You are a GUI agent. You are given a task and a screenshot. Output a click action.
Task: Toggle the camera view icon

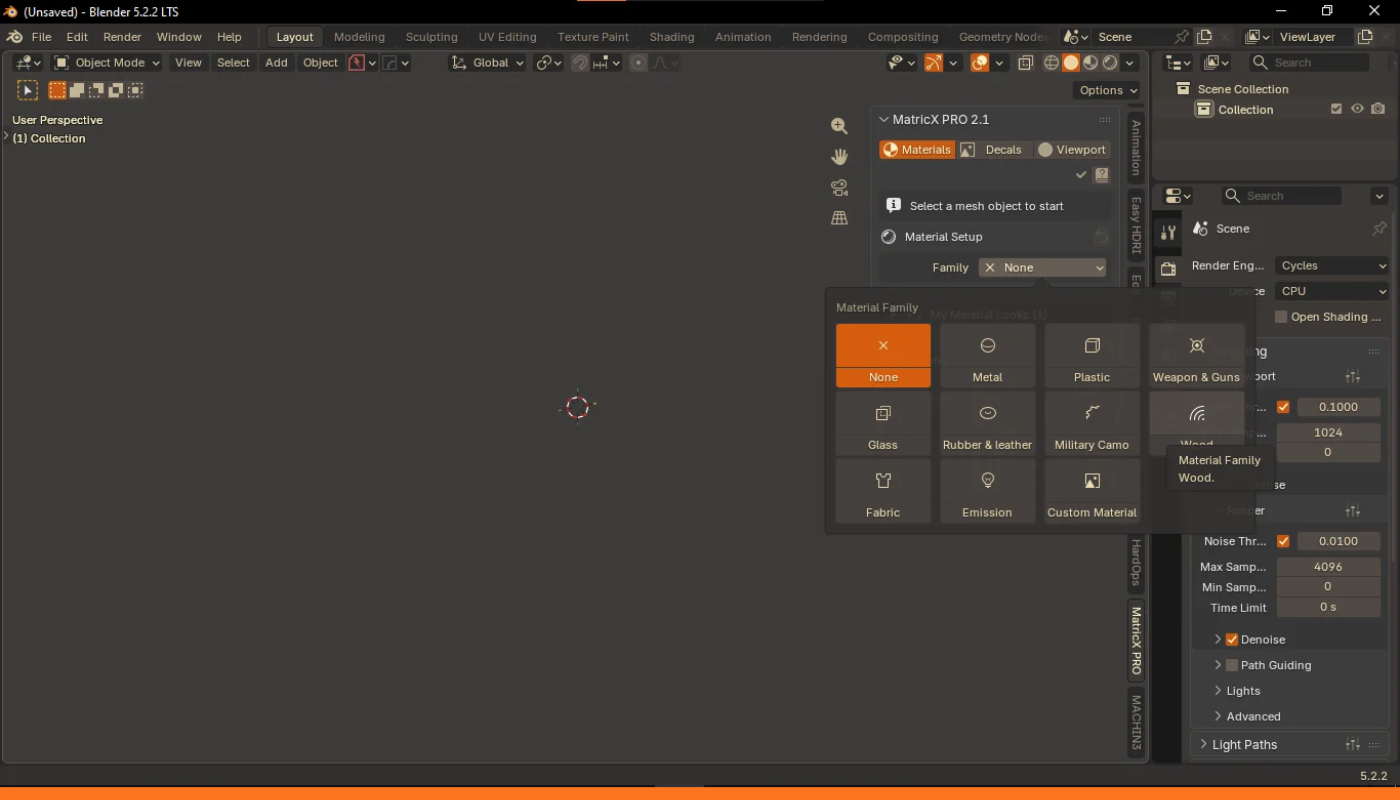click(839, 188)
